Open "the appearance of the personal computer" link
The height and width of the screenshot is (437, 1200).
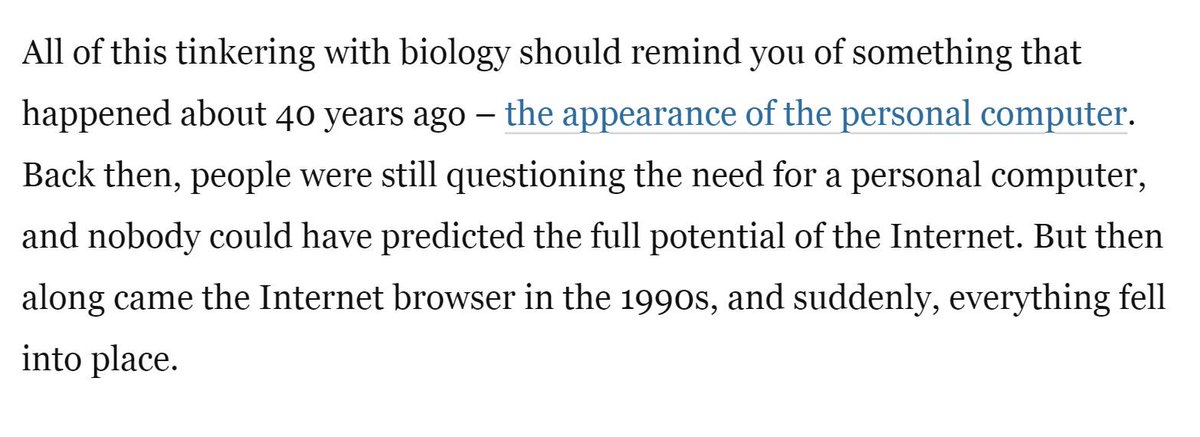coord(815,116)
